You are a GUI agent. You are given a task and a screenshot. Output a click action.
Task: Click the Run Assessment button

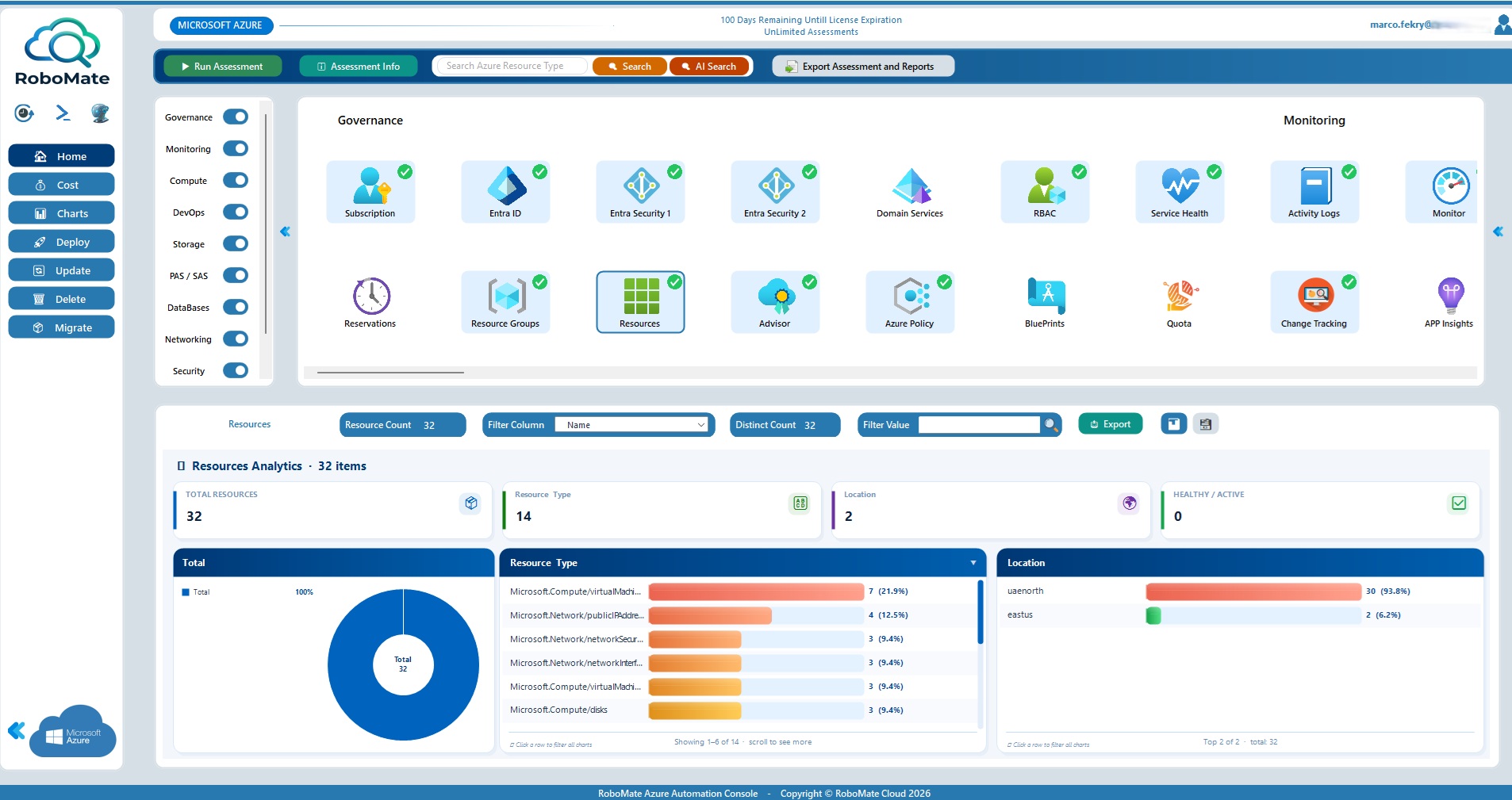click(223, 67)
